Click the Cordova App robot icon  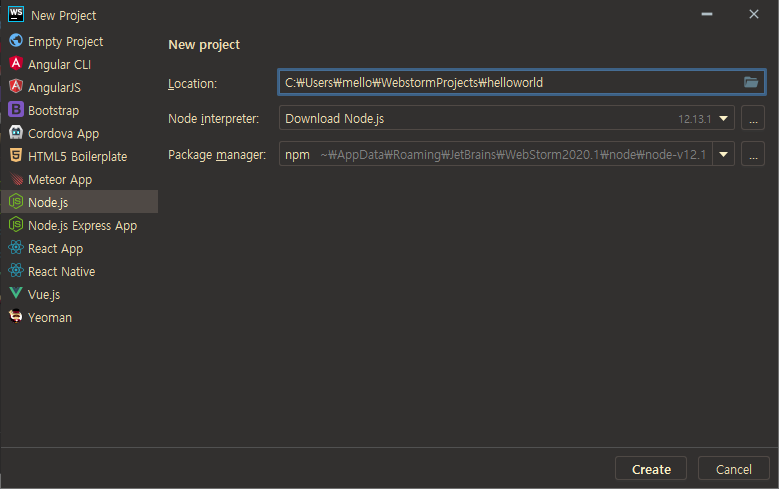point(16,132)
